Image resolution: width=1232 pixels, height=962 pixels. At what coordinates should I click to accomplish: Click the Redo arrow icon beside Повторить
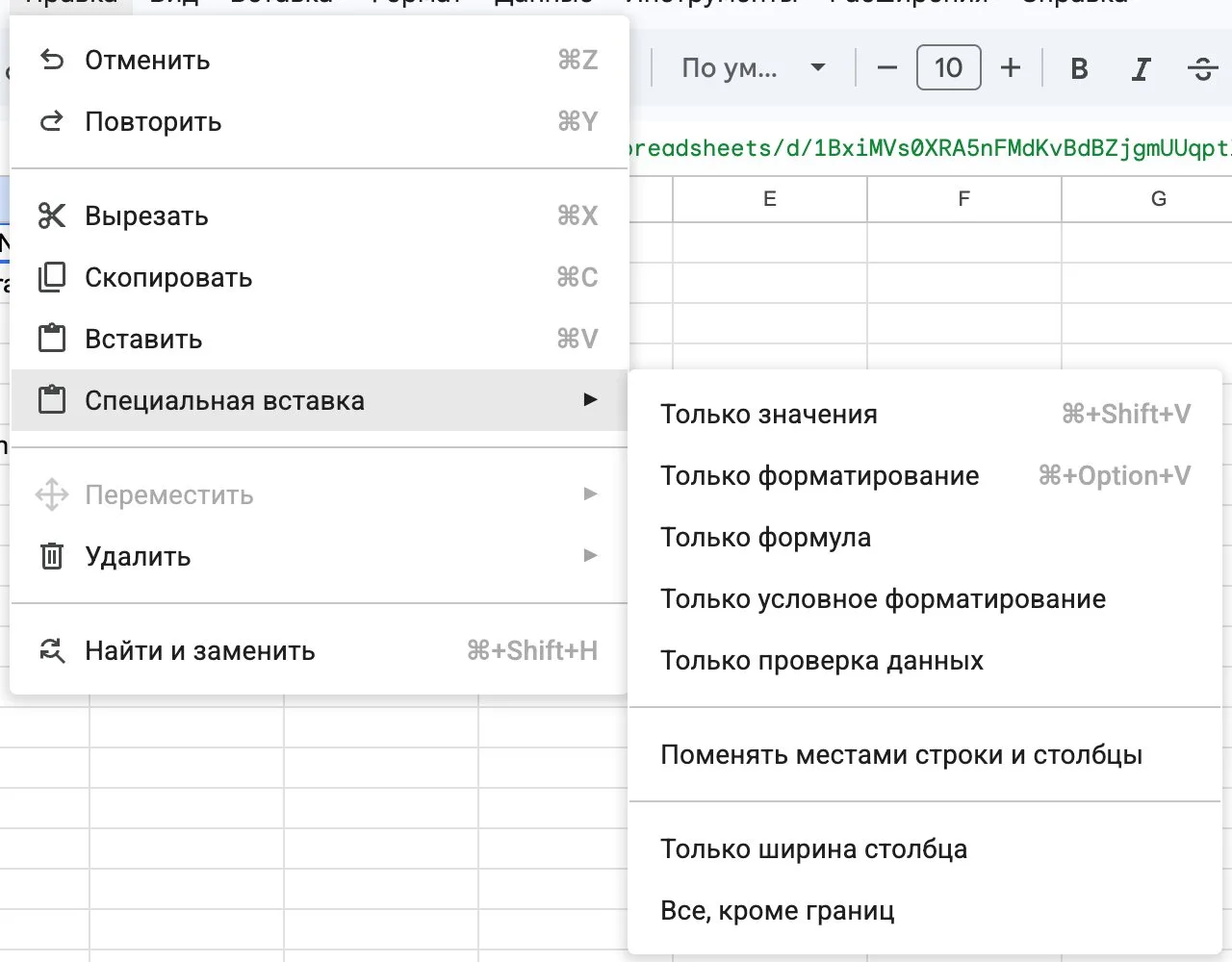[x=52, y=122]
